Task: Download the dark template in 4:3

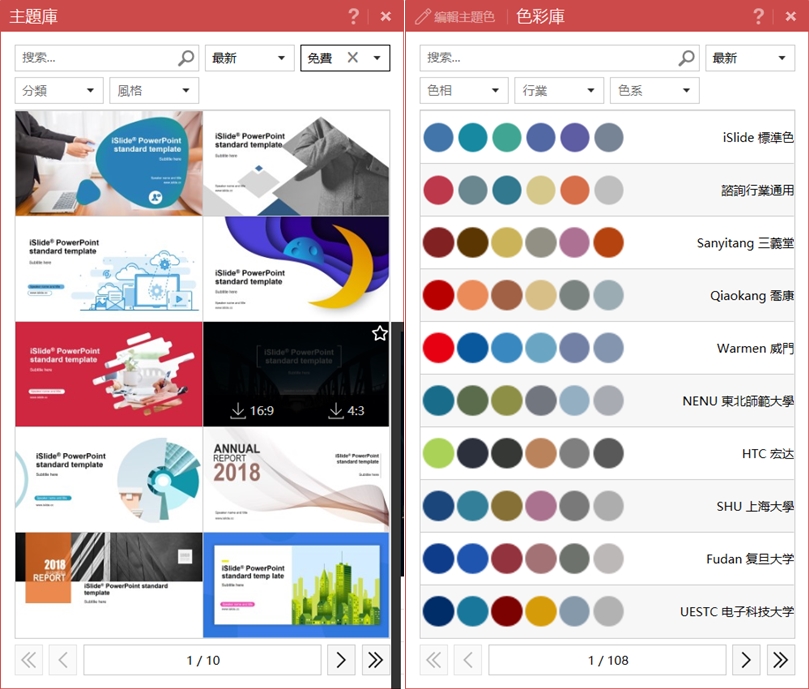Action: pyautogui.click(x=346, y=411)
